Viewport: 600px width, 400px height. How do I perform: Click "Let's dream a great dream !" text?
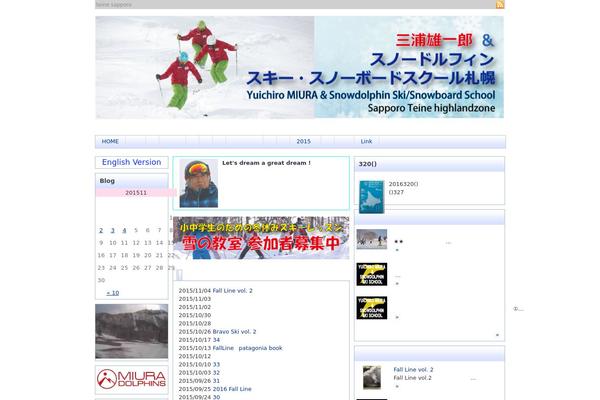[266, 163]
